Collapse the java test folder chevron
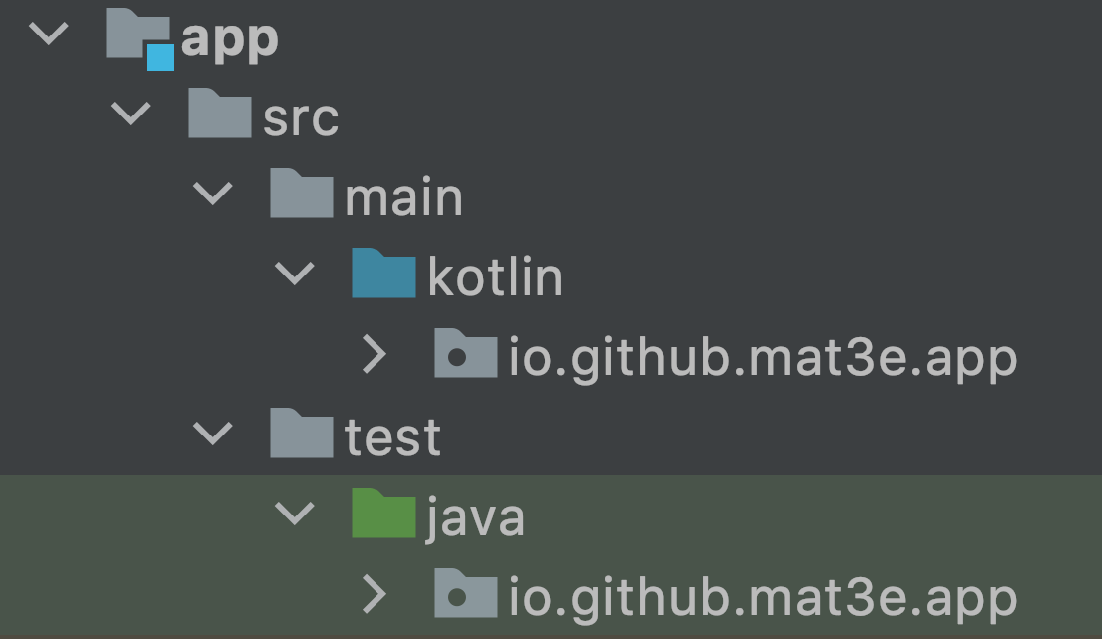Screen dimensions: 1102x639 (294, 515)
